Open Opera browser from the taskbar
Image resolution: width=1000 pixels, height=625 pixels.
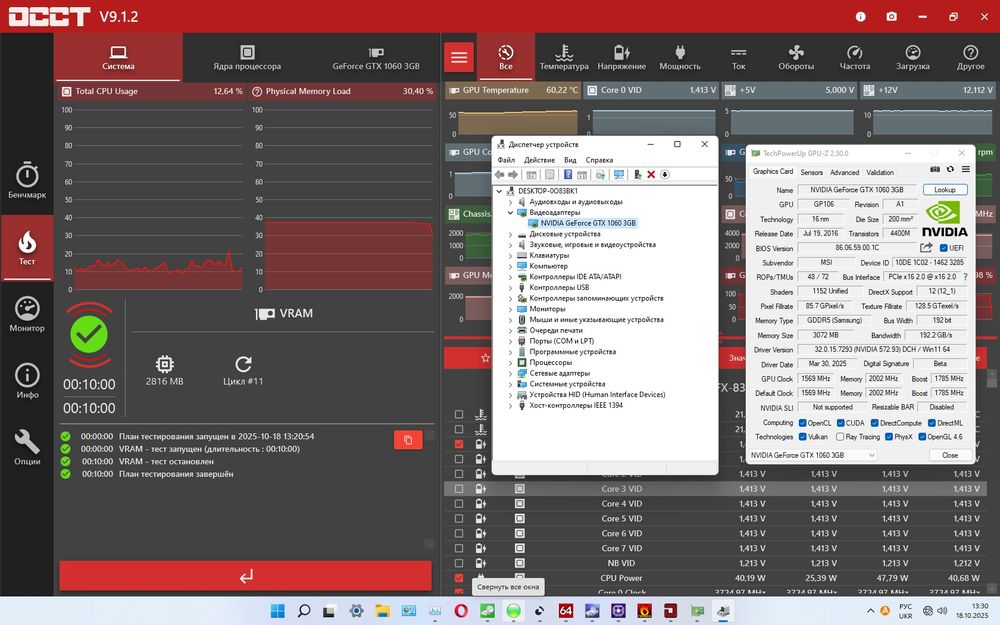point(460,611)
